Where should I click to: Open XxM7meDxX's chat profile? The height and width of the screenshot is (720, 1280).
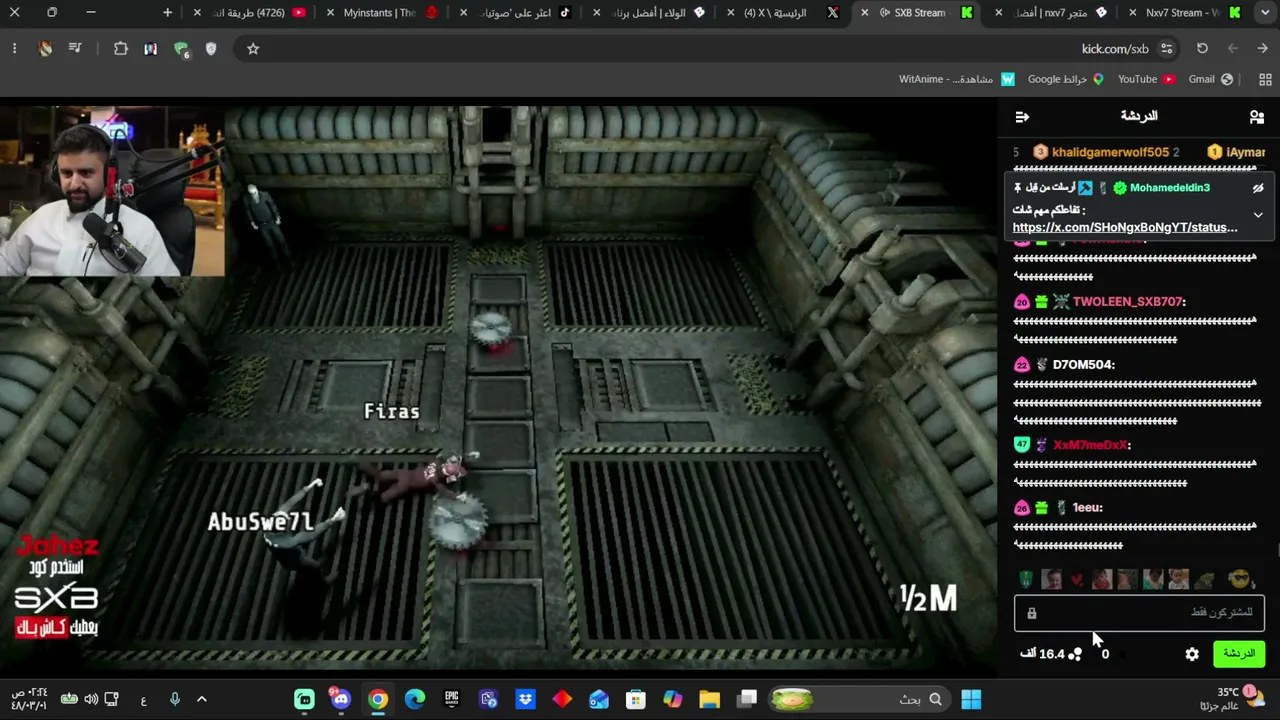(x=1090, y=445)
